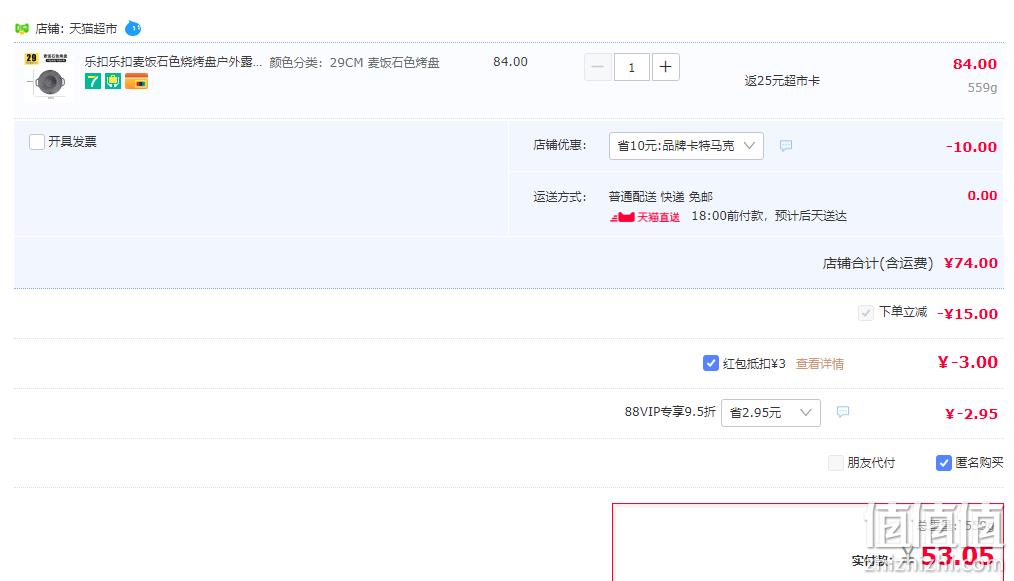The height and width of the screenshot is (581, 1014).
Task: Decrease quantity with the minus button
Action: click(x=598, y=67)
